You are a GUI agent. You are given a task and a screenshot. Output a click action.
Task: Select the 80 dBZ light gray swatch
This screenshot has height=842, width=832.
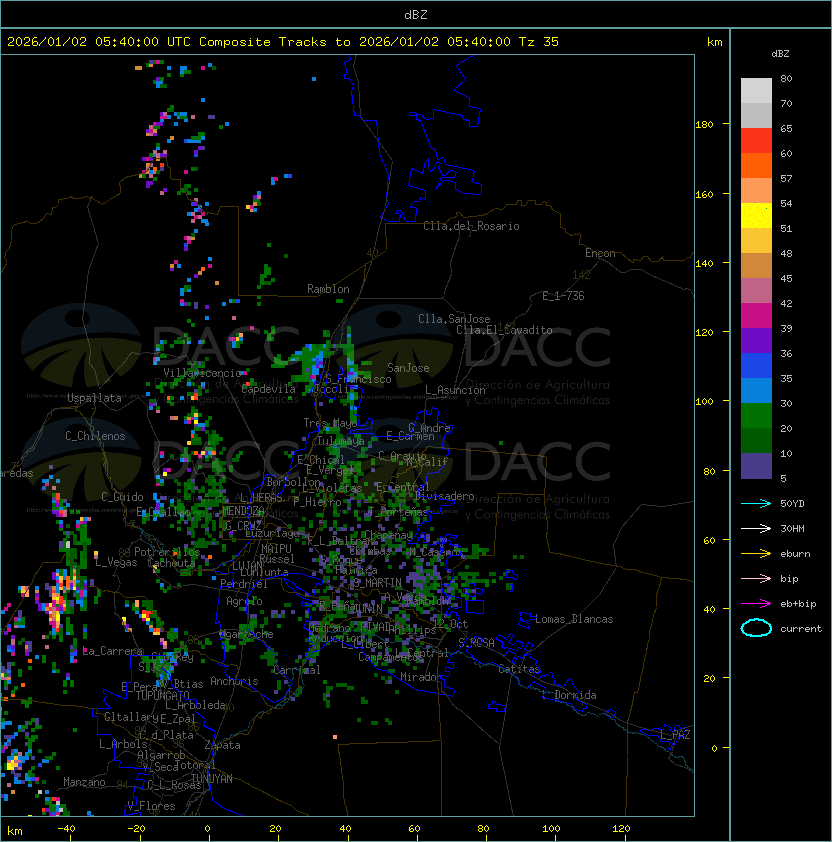(756, 90)
